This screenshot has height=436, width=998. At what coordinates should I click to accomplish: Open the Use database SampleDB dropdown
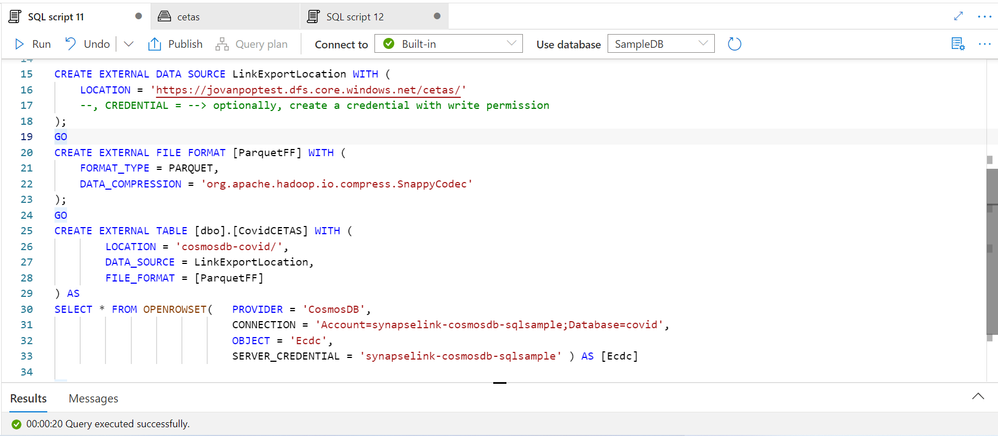[x=661, y=44]
